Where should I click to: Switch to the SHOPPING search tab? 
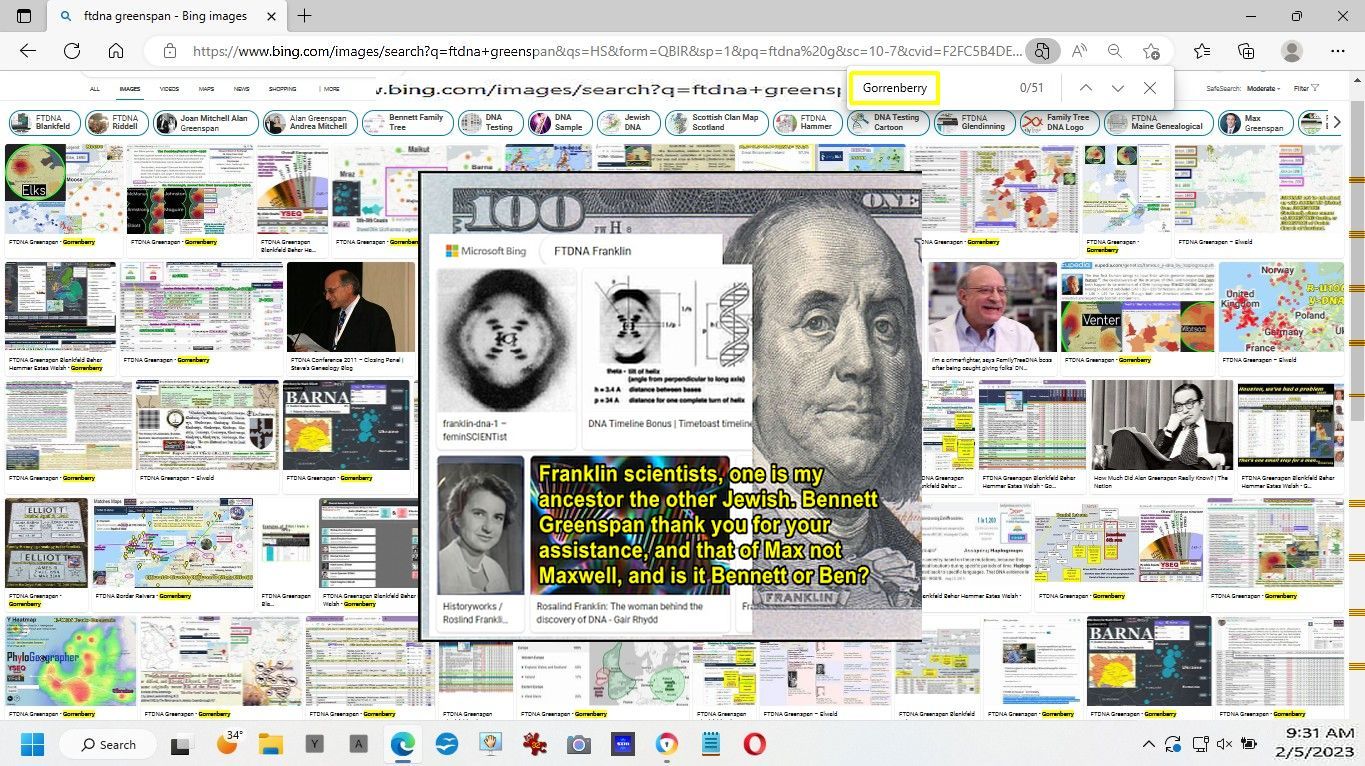coord(282,89)
